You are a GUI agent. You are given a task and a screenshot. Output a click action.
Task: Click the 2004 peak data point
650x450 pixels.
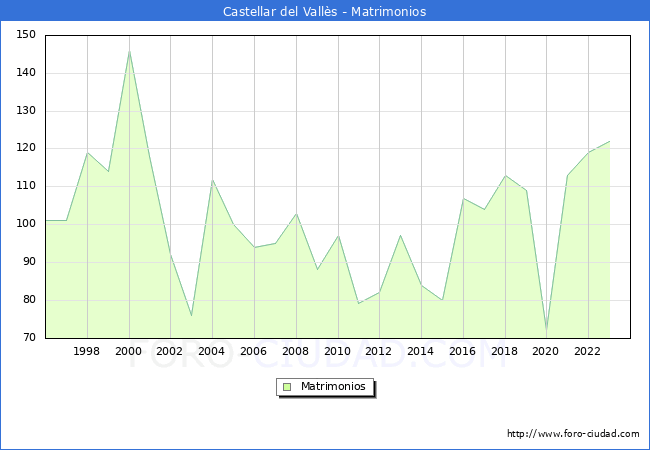click(212, 180)
